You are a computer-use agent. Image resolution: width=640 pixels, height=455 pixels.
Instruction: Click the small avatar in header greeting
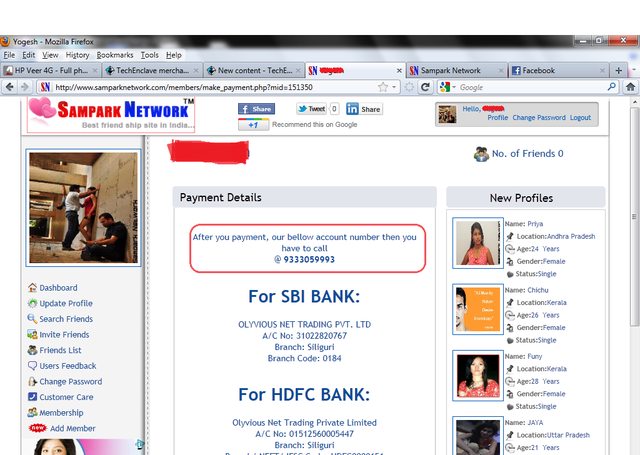point(447,114)
